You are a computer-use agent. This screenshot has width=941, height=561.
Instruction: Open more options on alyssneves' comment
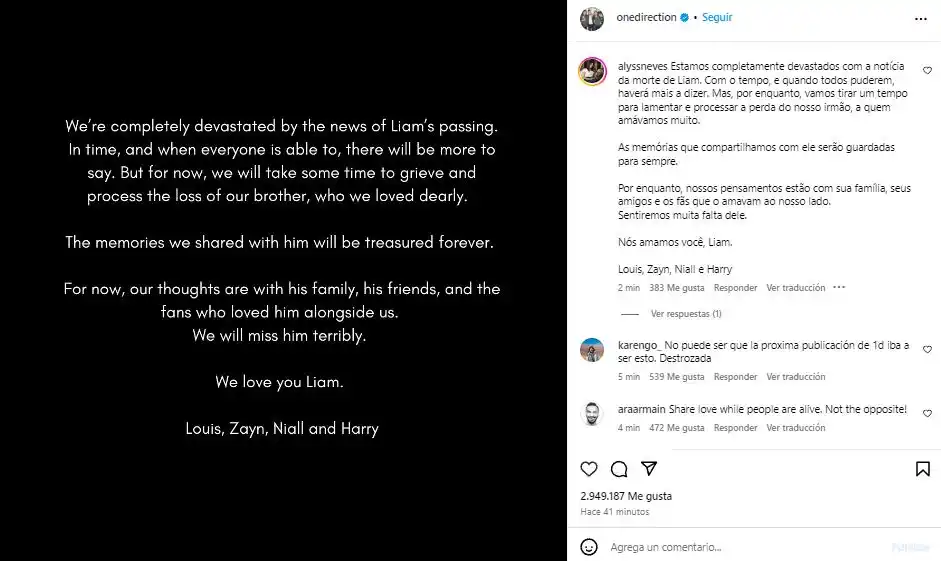839,288
